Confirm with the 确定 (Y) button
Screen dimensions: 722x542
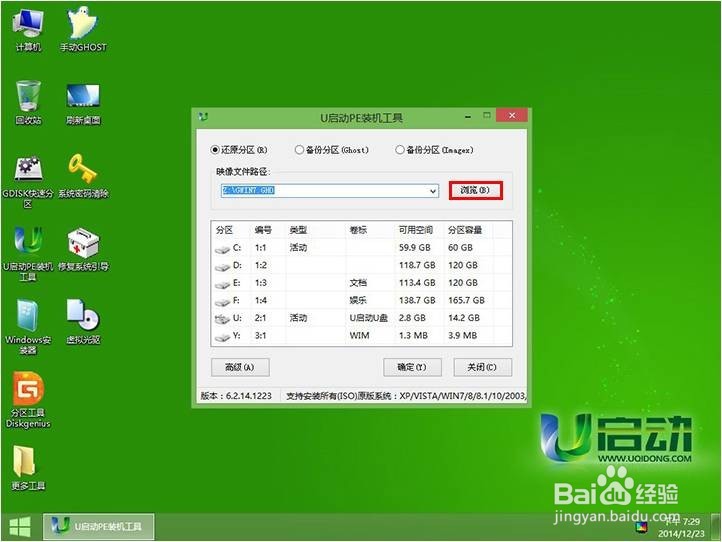point(412,367)
